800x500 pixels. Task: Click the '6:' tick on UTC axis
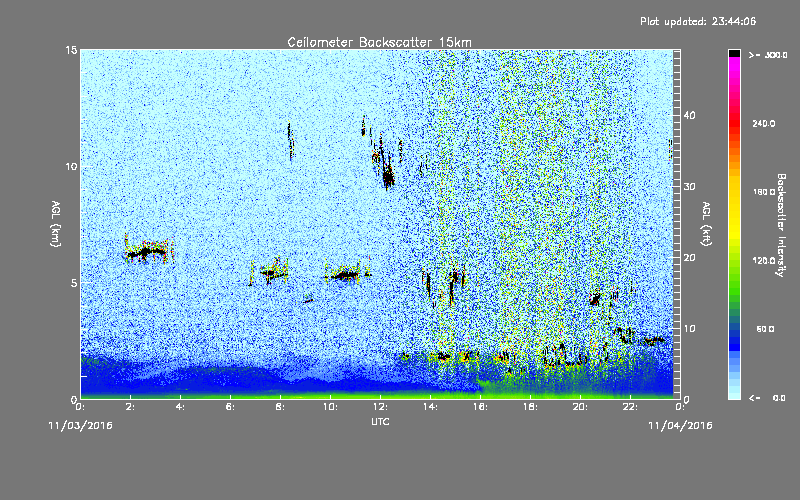click(x=231, y=407)
